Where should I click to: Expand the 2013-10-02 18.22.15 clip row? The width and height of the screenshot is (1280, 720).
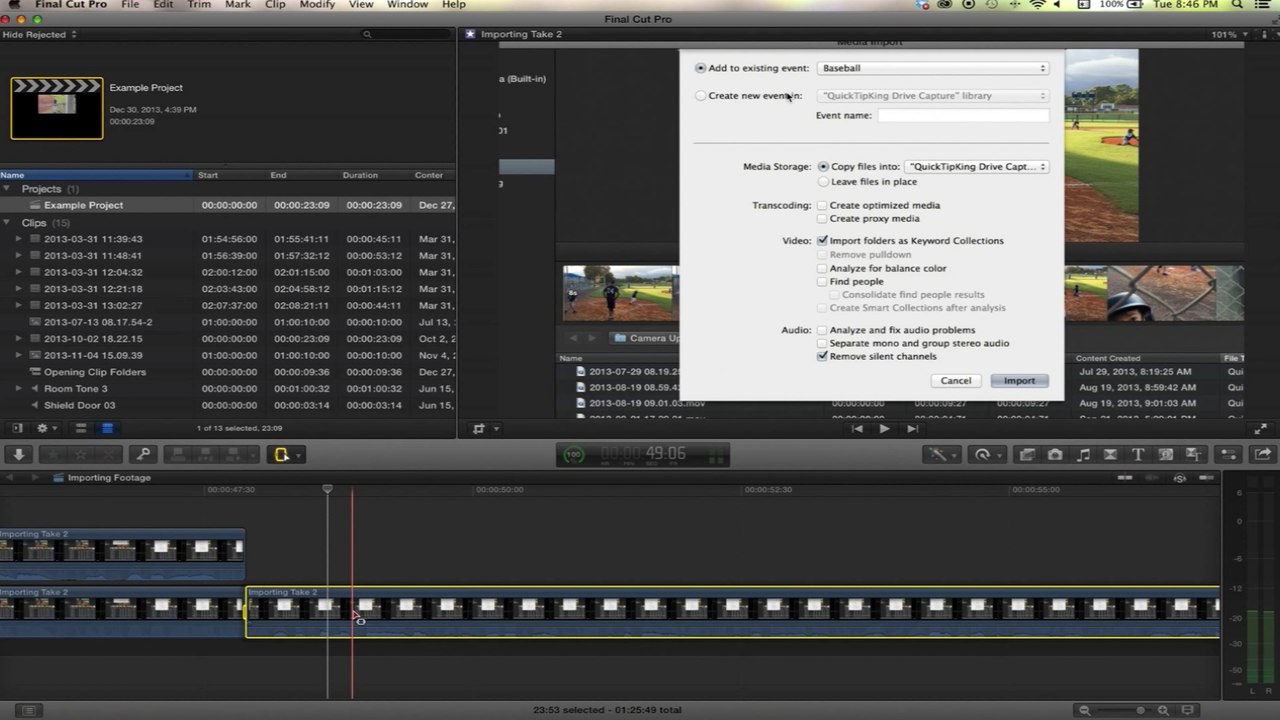(x=18, y=339)
